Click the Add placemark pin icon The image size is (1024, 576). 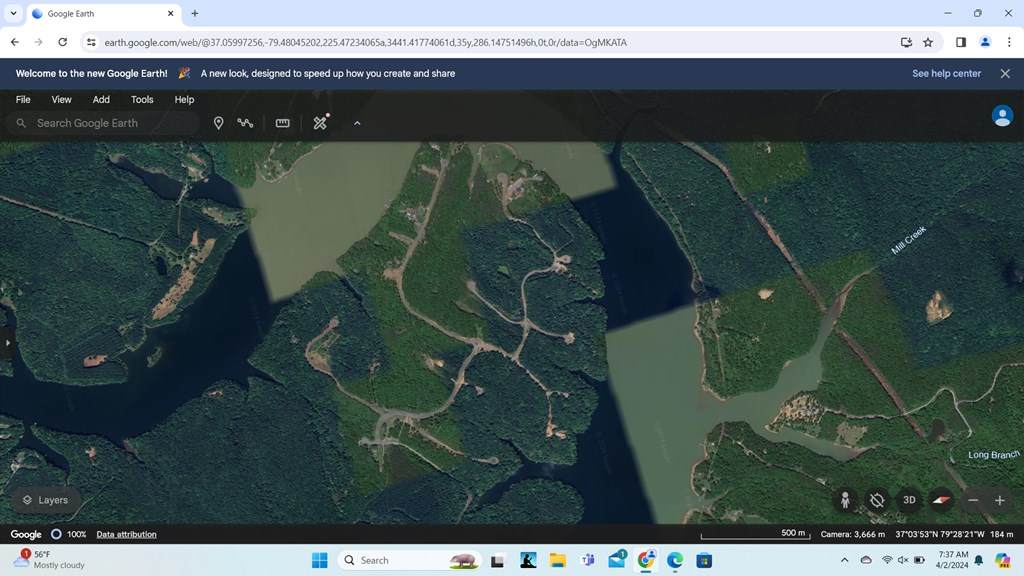pyautogui.click(x=218, y=123)
